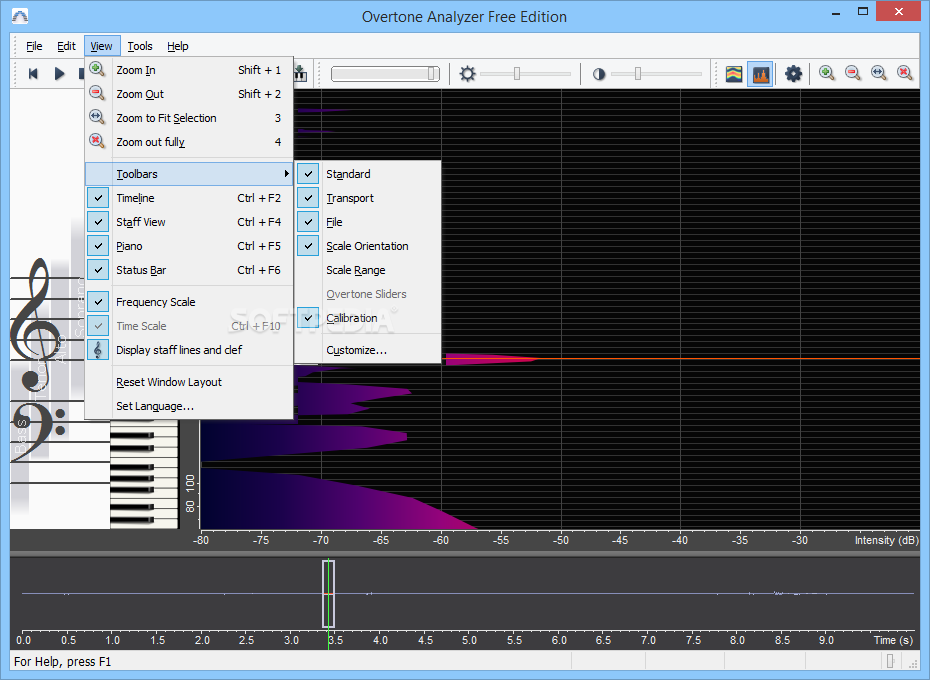Viewport: 930px width, 680px height.
Task: Close the open View menu
Action: [101, 46]
